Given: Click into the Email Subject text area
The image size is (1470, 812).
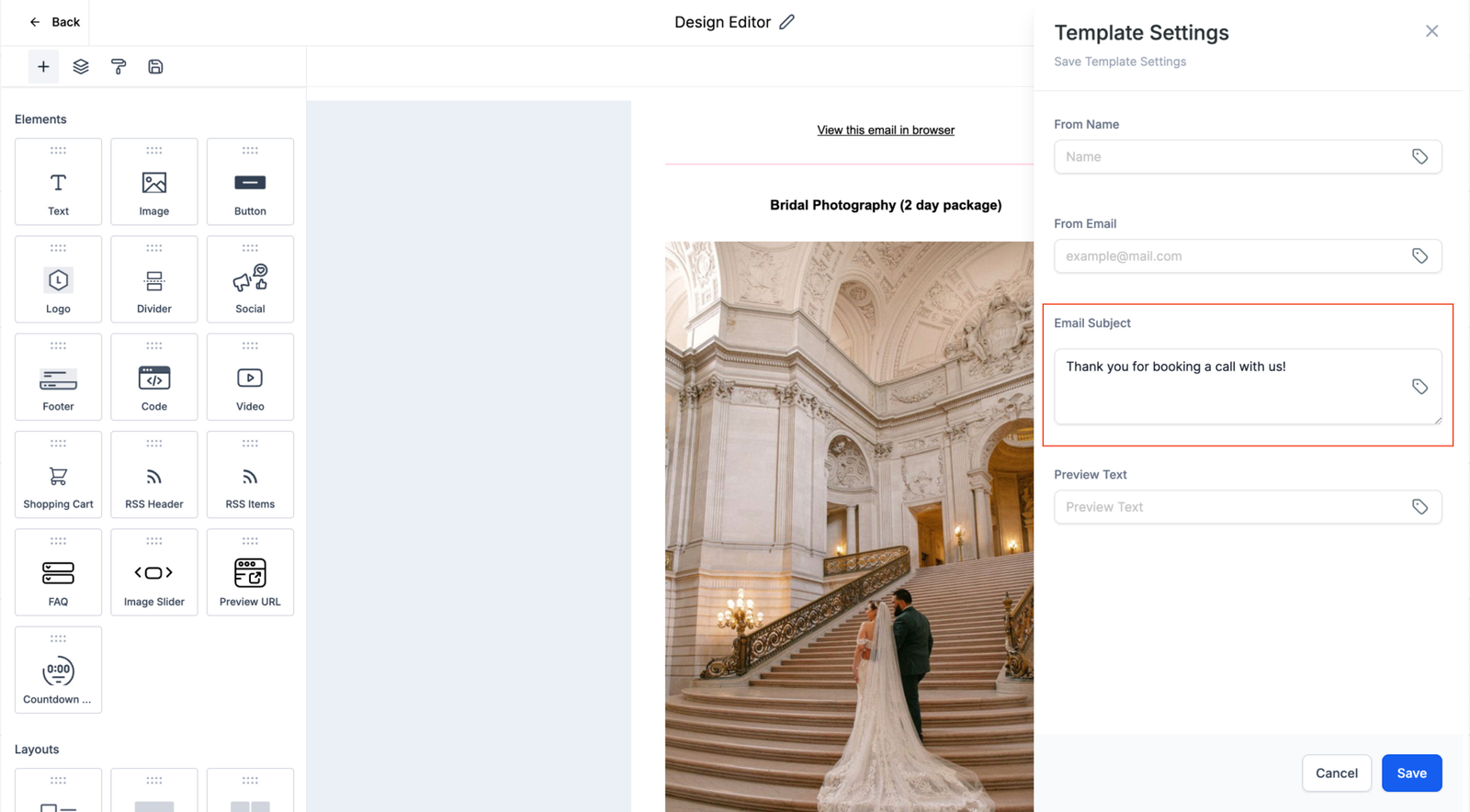Looking at the screenshot, I should pyautogui.click(x=1229, y=386).
